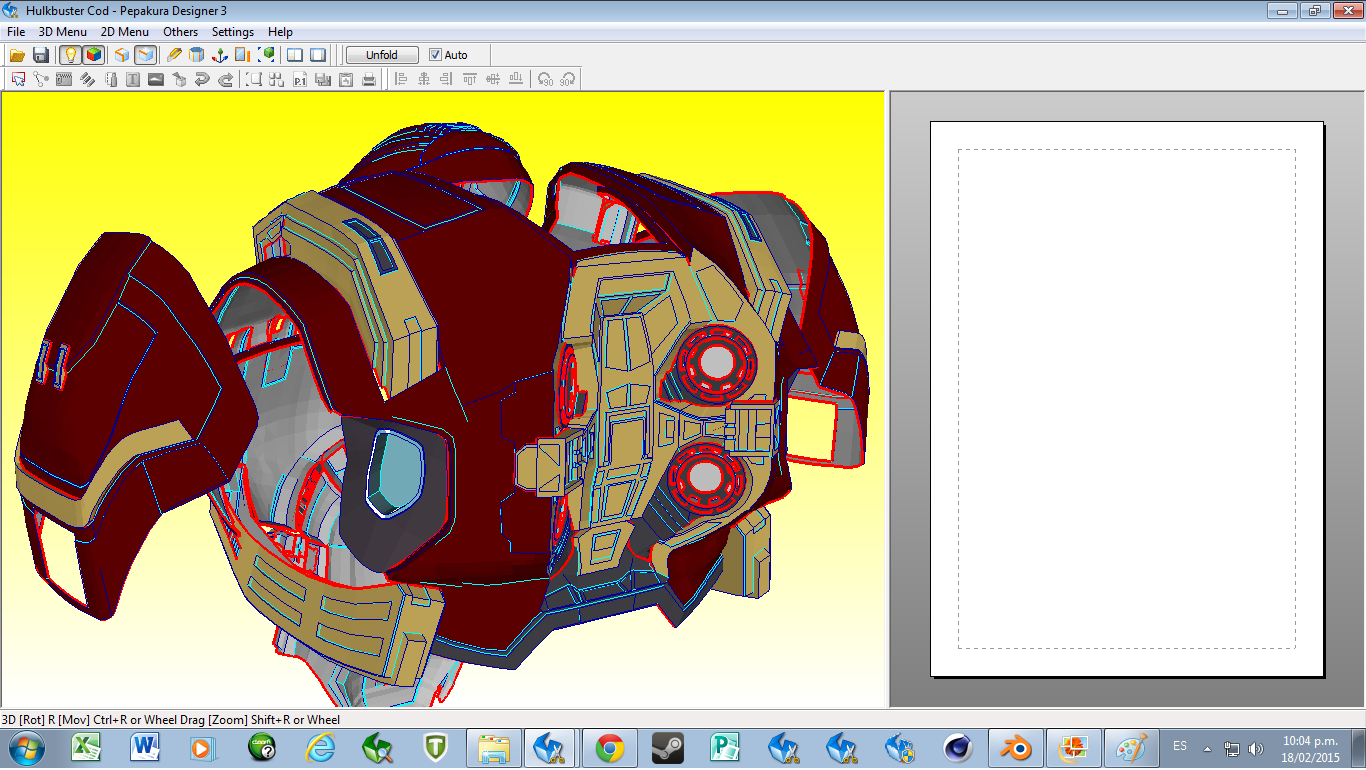Click the align horizontal center icon
Image resolution: width=1366 pixels, height=770 pixels.
(424, 79)
